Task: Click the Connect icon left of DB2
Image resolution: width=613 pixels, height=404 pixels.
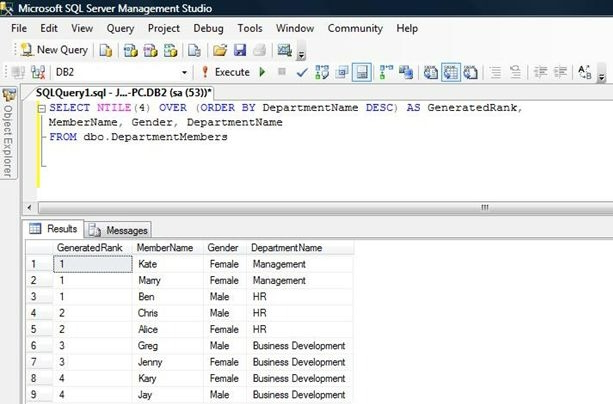Action: pyautogui.click(x=18, y=72)
